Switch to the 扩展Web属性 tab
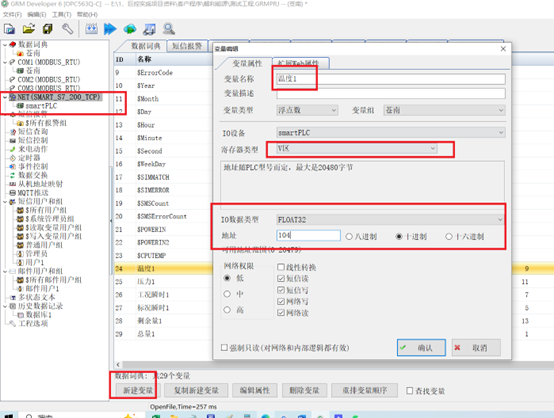The image size is (554, 418). pyautogui.click(x=301, y=63)
